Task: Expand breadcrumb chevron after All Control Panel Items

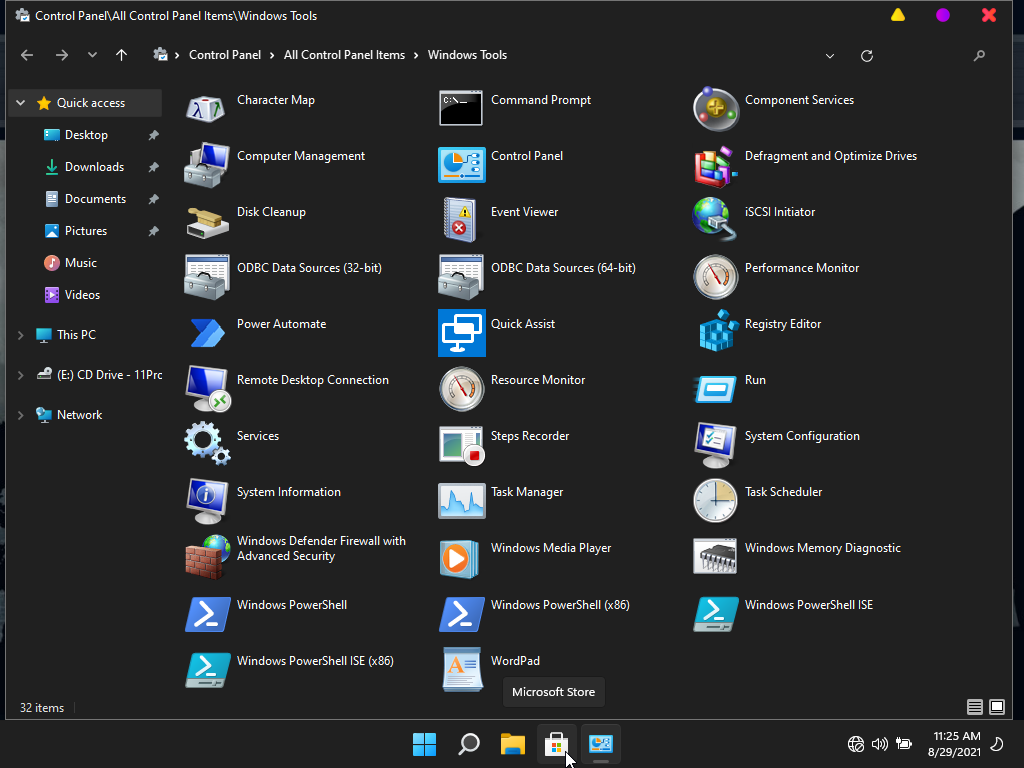Action: (x=416, y=56)
